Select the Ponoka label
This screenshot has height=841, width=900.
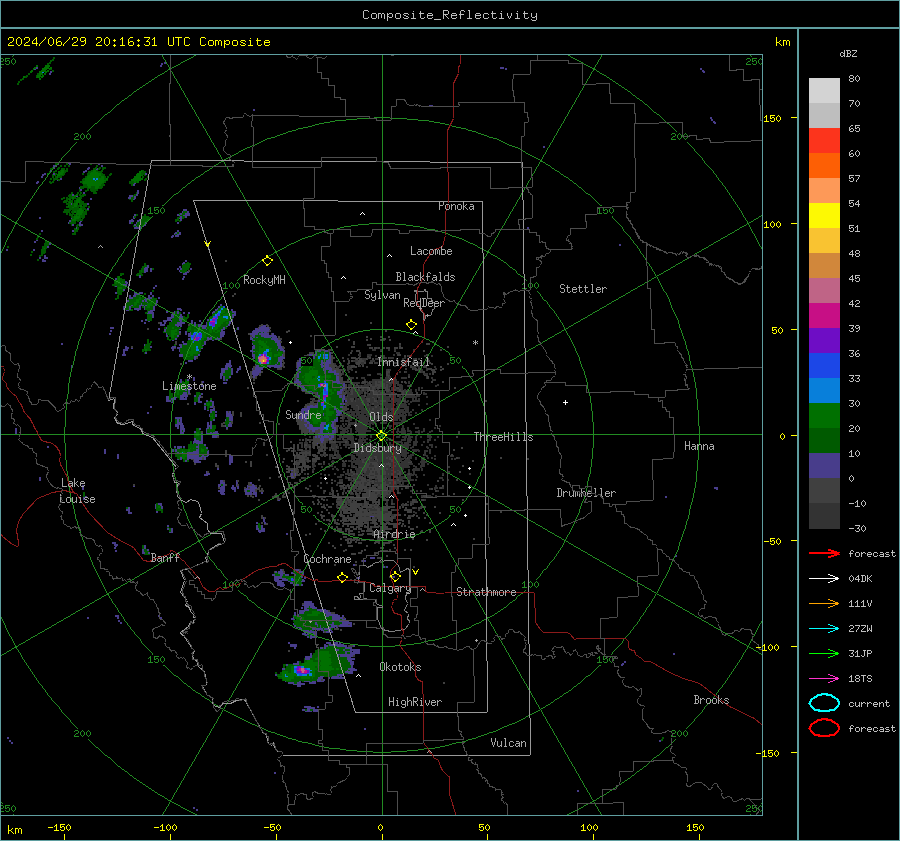(x=456, y=206)
